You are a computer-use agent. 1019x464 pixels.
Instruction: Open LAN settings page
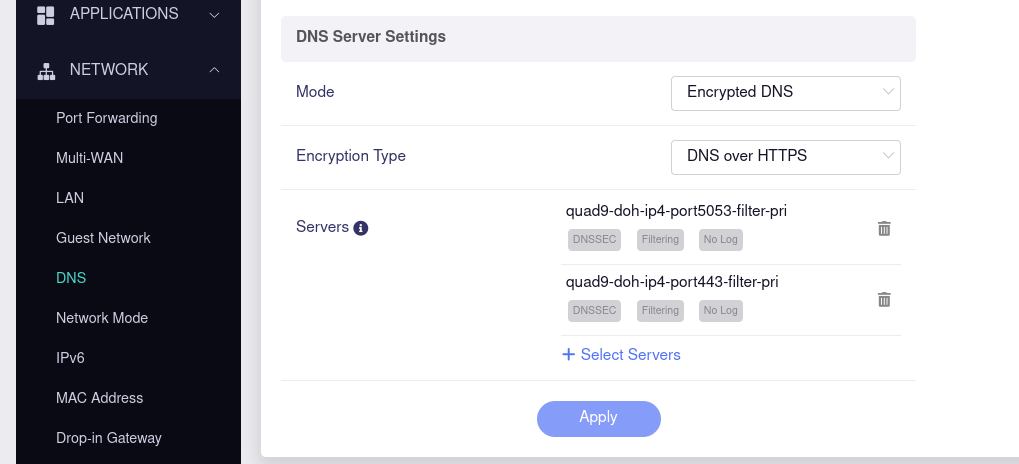coord(70,198)
